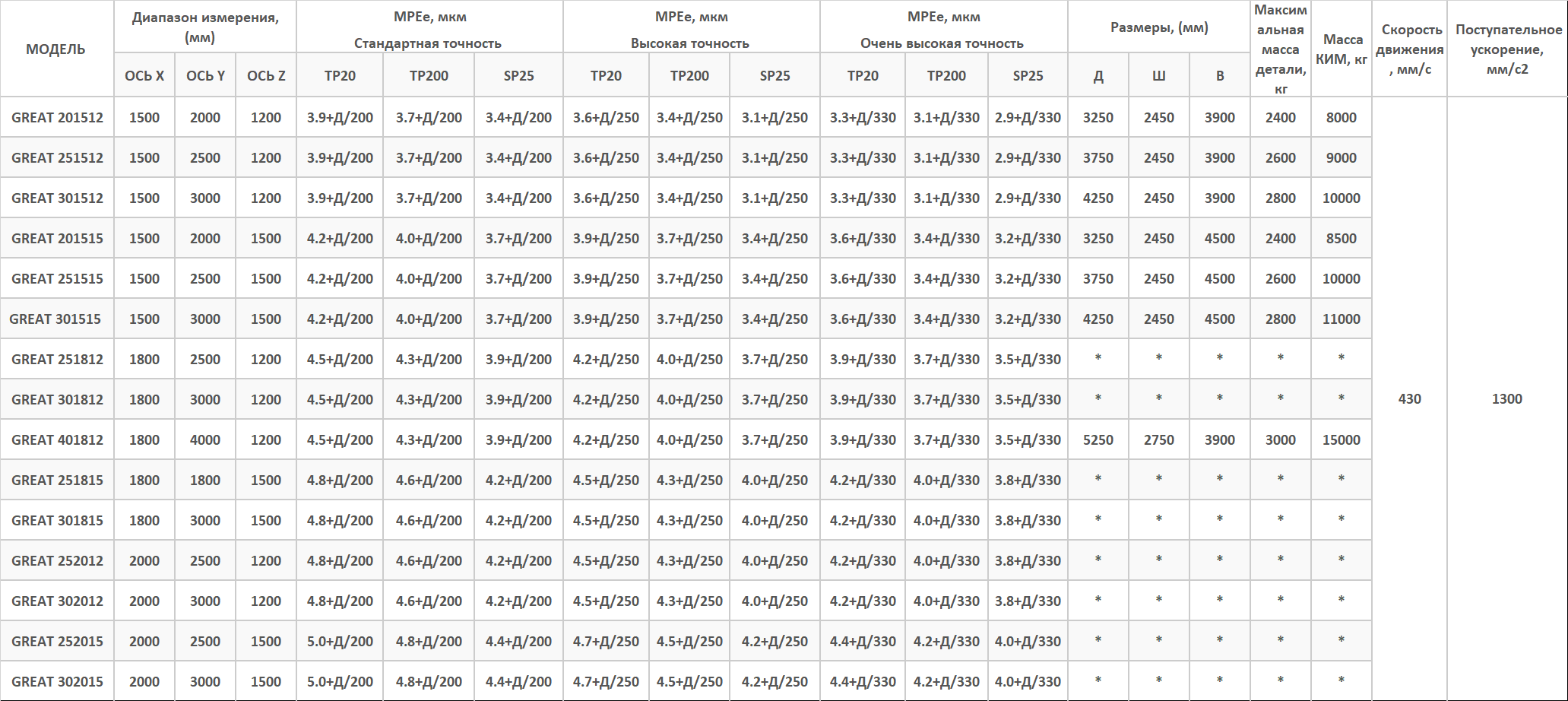
Task: Click the Максимальная масса детали header
Action: [x=1281, y=49]
